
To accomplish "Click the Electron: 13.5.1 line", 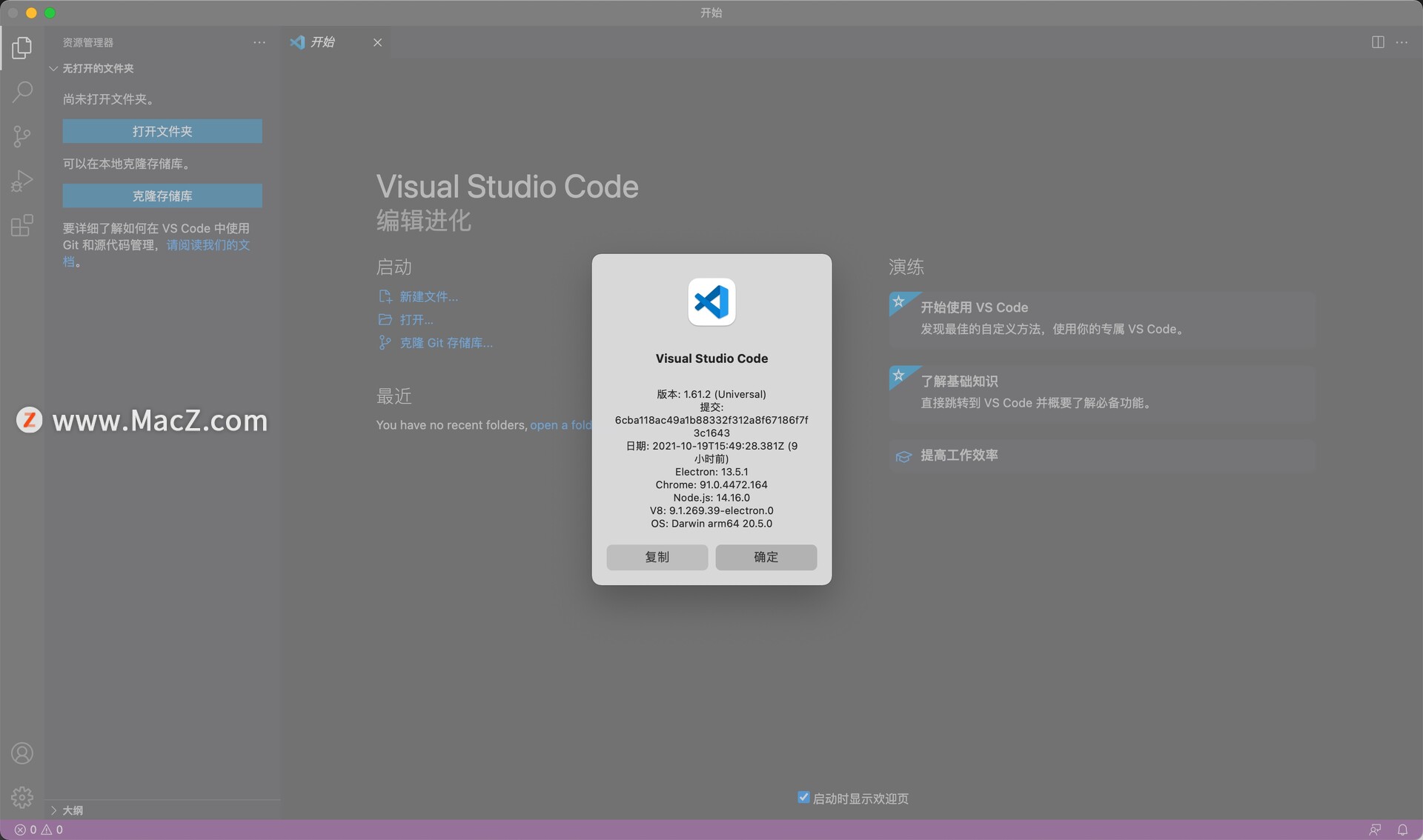I will [x=711, y=472].
